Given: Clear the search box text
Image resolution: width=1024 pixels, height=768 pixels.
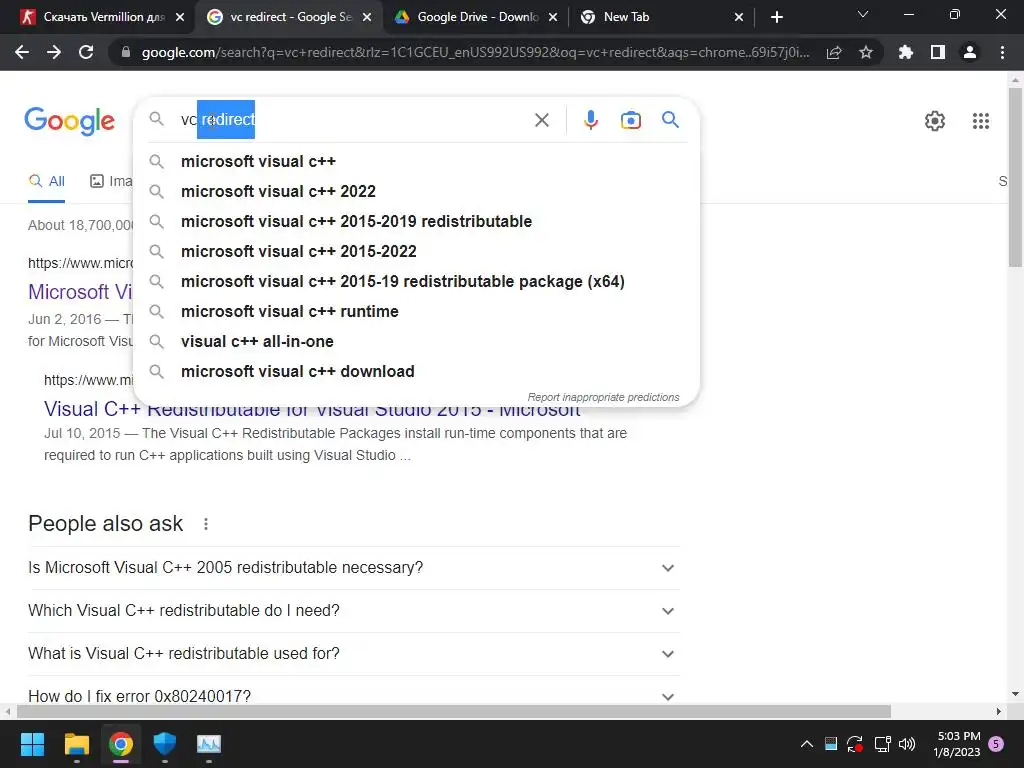Looking at the screenshot, I should pos(541,120).
